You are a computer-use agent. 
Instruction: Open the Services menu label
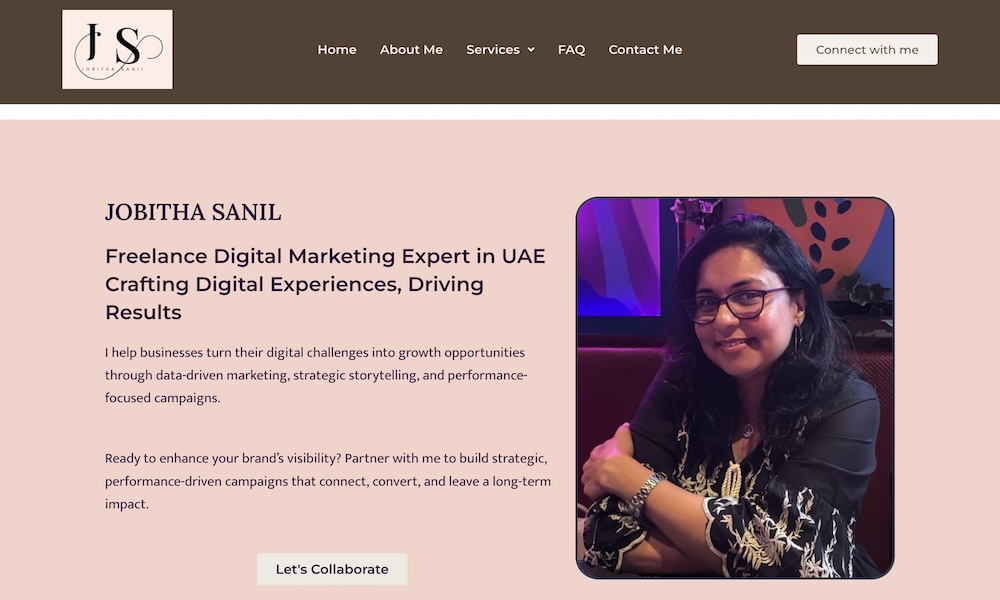[x=493, y=50]
